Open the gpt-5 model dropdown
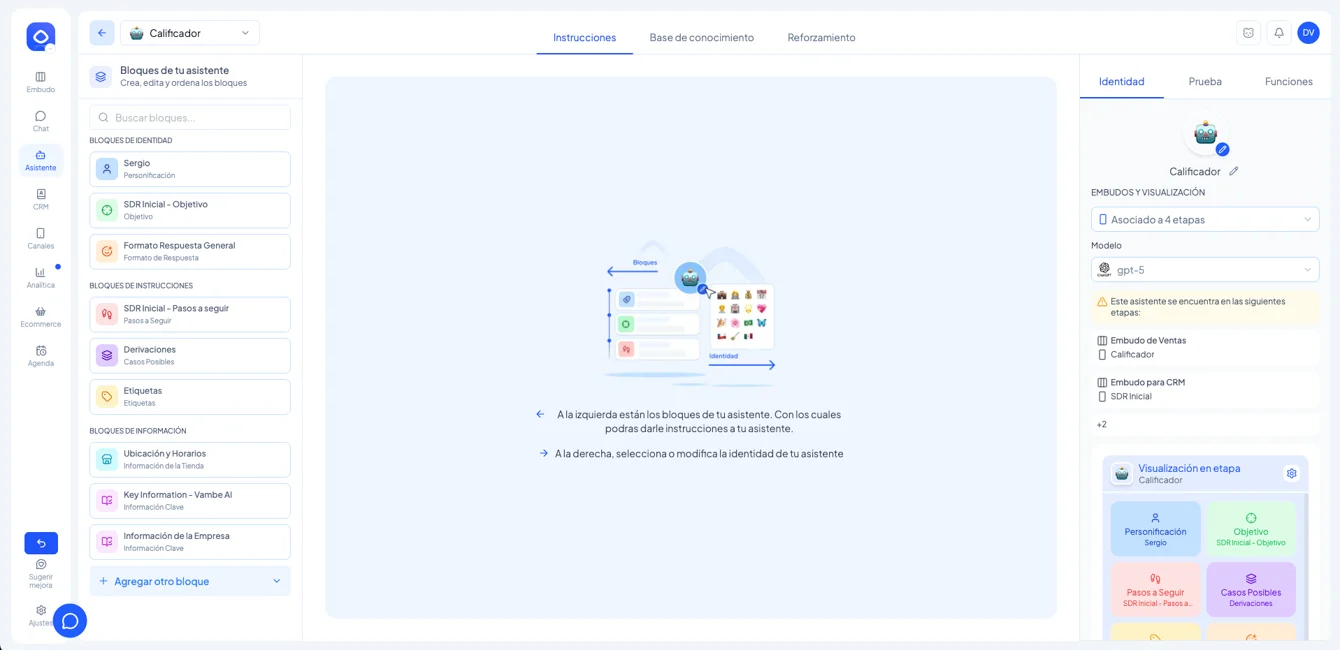The height and width of the screenshot is (650, 1340). [x=1204, y=269]
